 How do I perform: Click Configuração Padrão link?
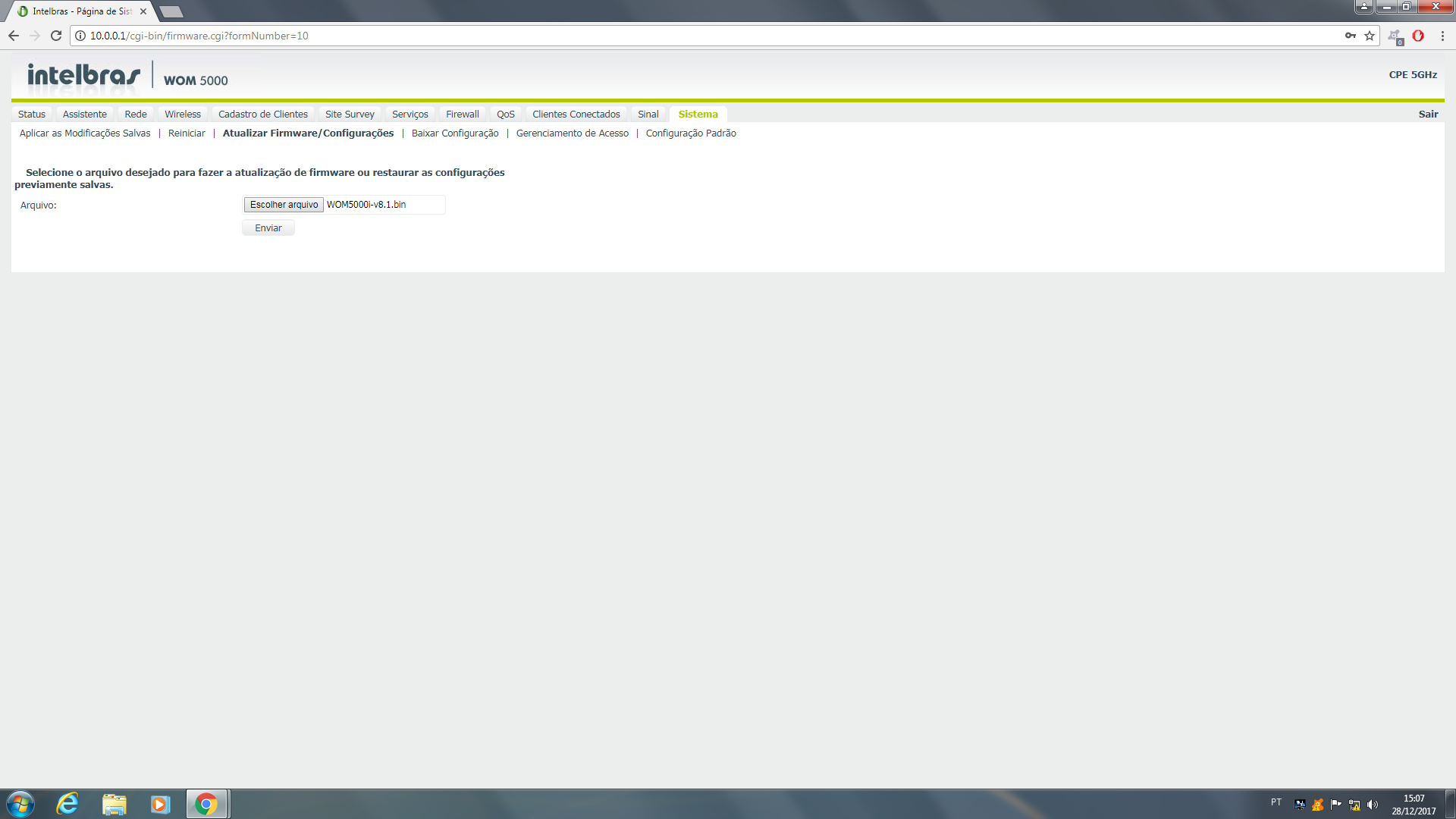pyautogui.click(x=691, y=133)
